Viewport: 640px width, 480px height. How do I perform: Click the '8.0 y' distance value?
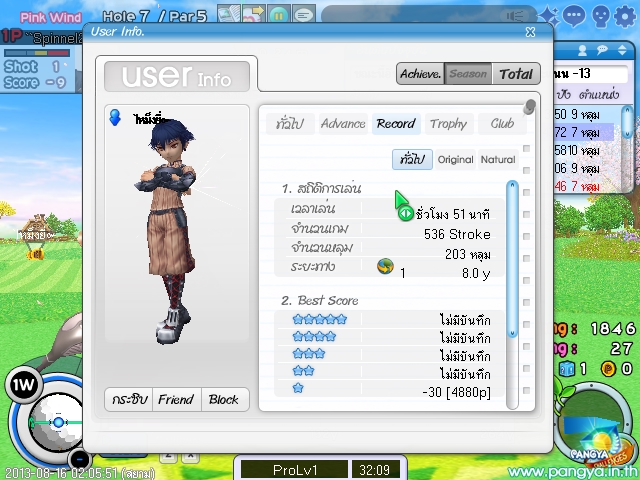[476, 273]
